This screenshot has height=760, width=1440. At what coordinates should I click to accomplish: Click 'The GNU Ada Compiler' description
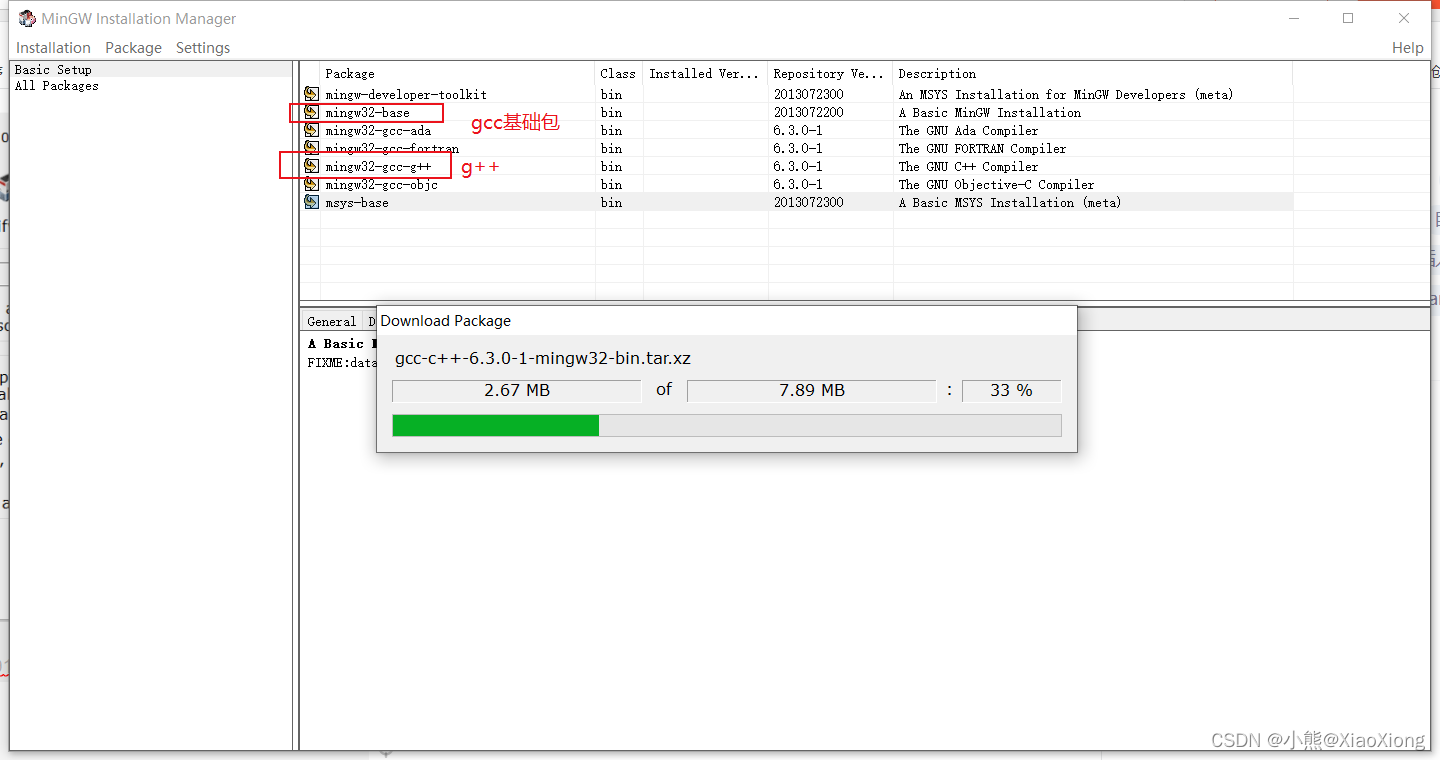pos(968,130)
